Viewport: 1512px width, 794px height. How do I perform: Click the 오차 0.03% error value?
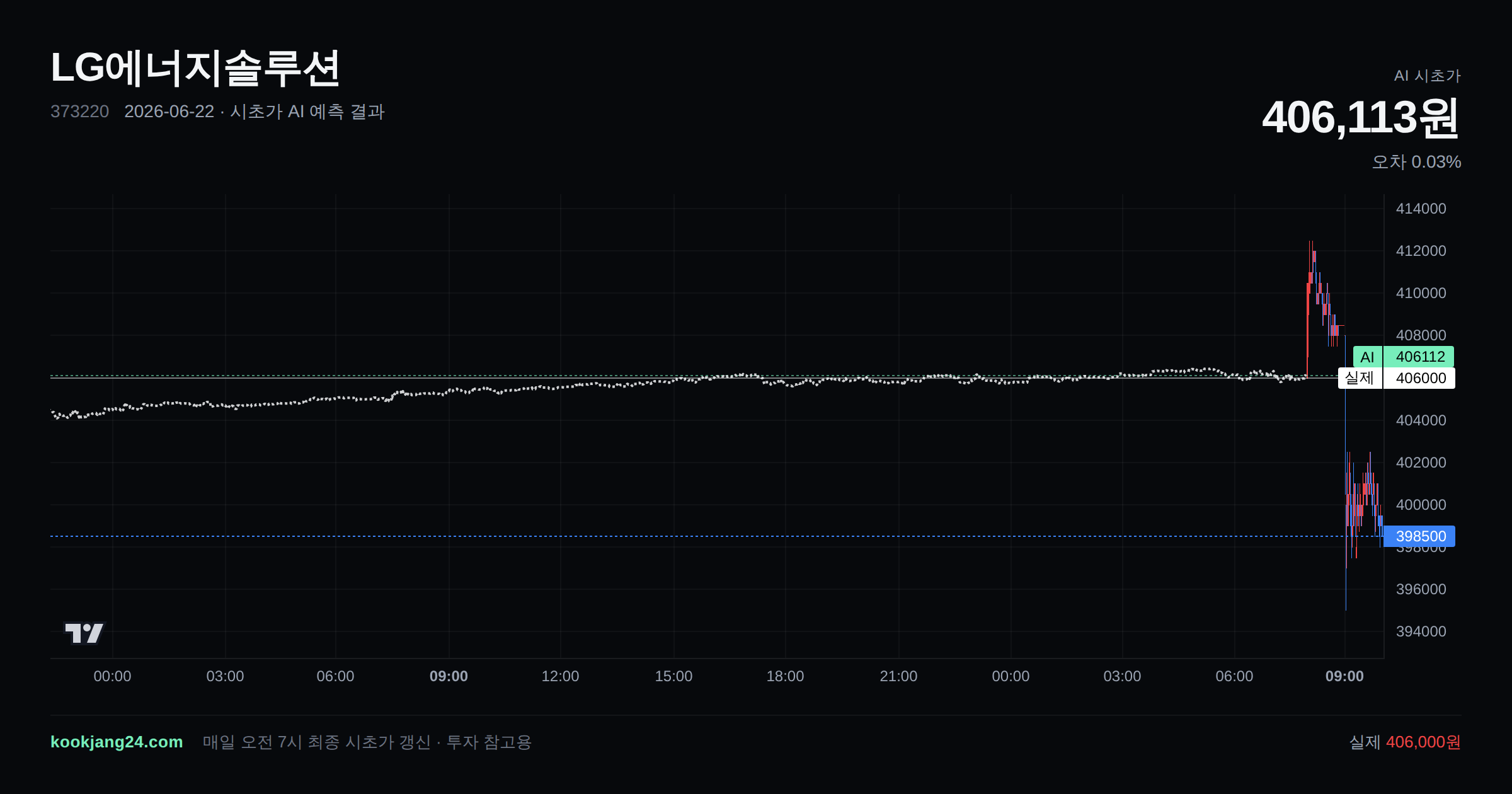1417,162
